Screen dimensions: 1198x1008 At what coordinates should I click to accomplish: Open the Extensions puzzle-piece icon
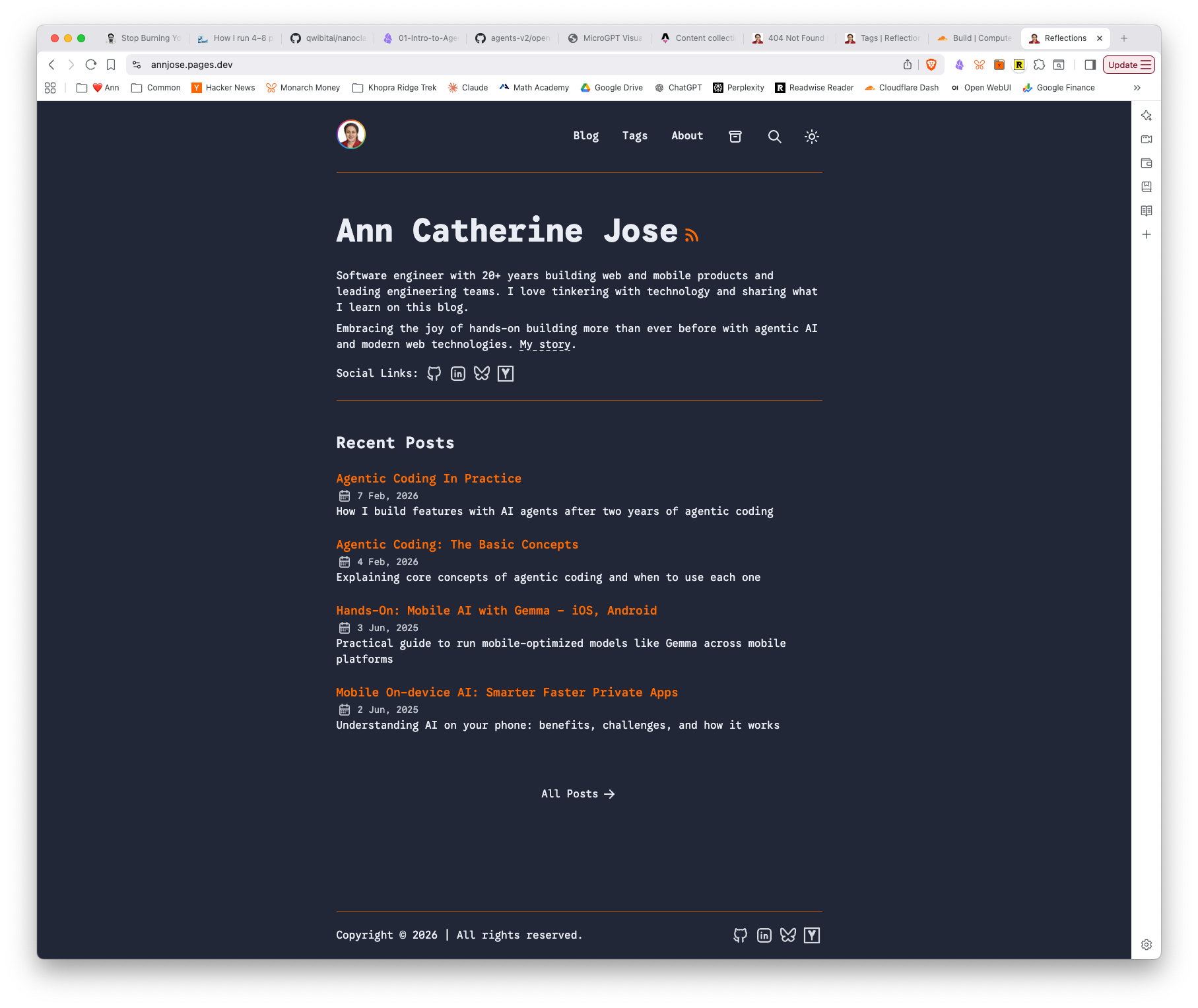point(1040,65)
